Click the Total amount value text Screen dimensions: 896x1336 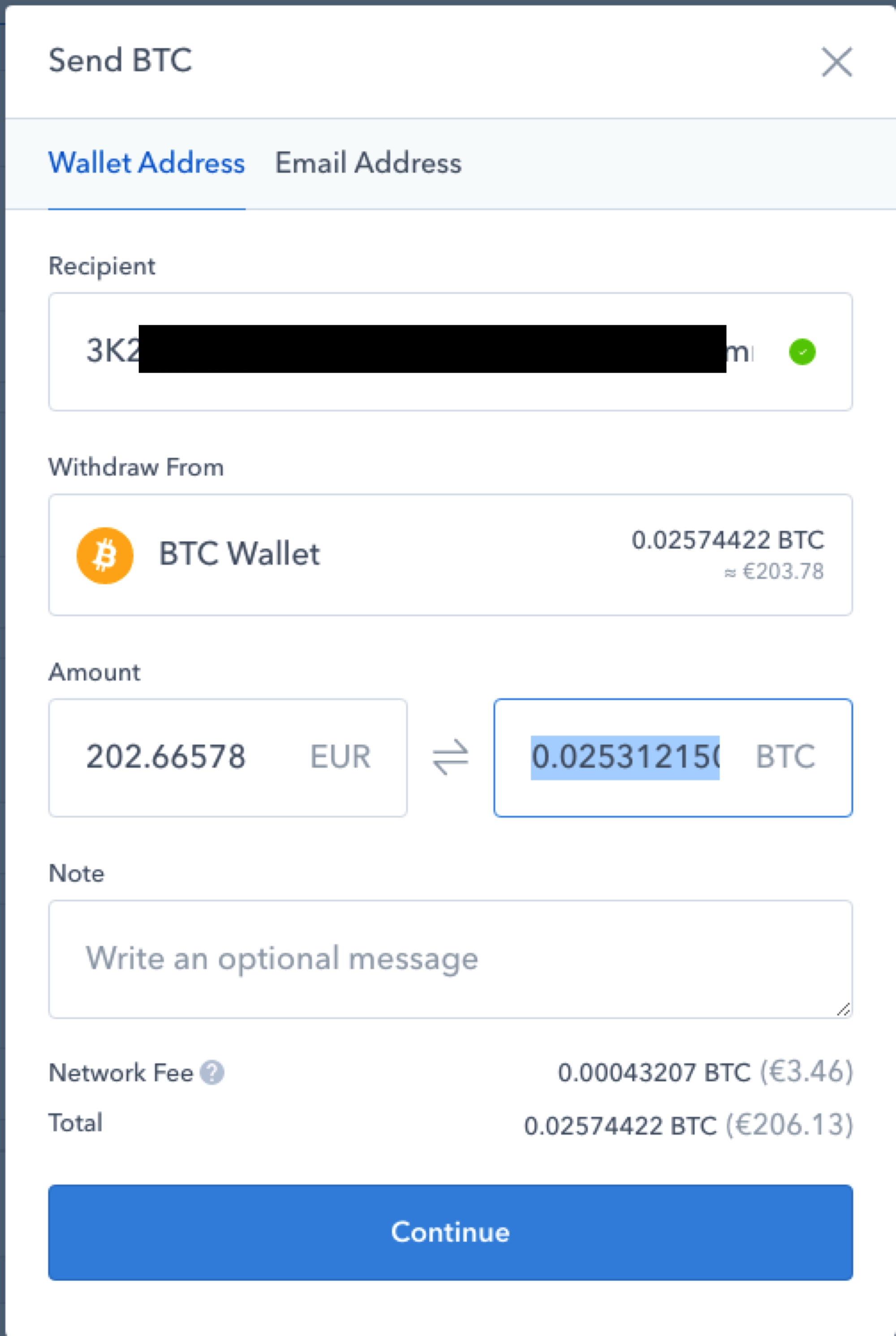click(x=689, y=1125)
